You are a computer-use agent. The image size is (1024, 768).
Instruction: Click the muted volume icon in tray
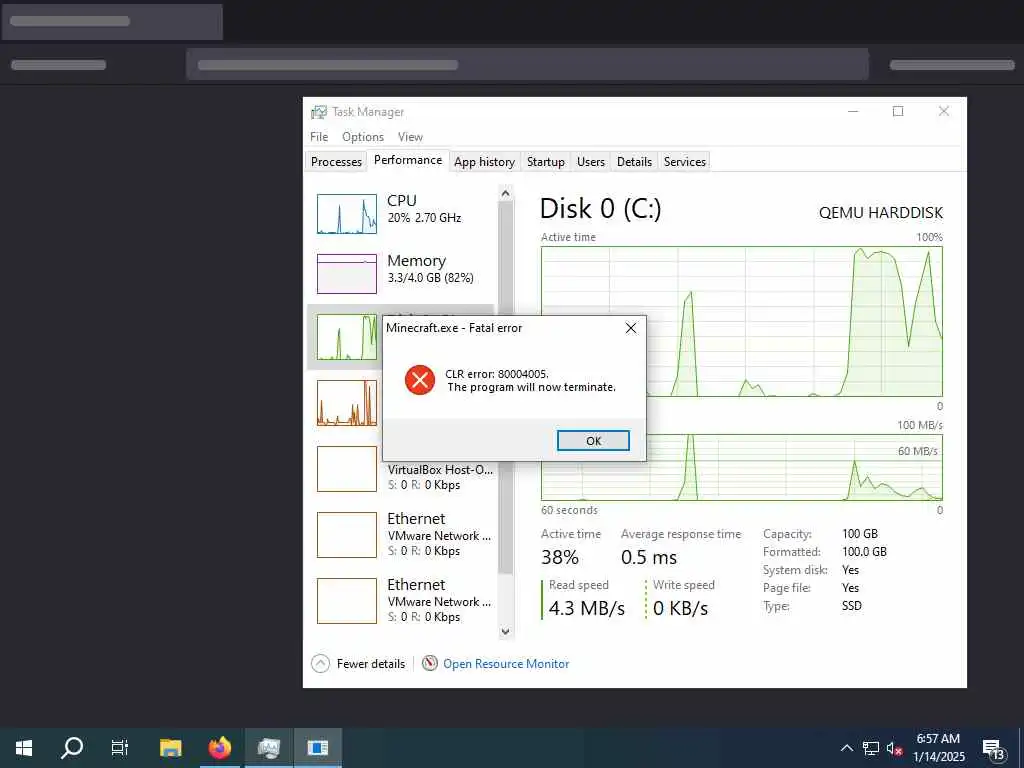coord(894,748)
